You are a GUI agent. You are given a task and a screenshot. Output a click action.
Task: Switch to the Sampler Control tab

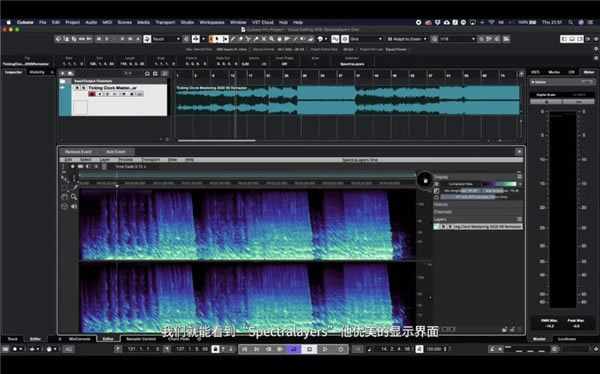[140, 339]
